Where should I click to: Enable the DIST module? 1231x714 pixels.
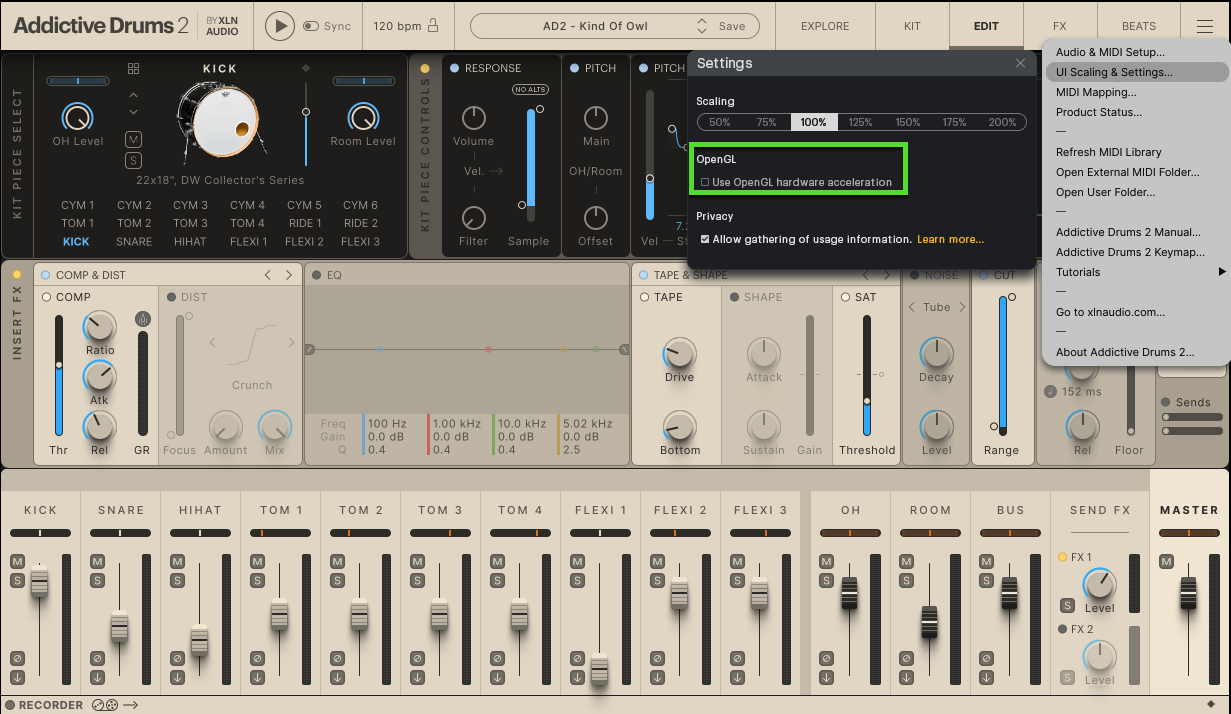point(172,297)
